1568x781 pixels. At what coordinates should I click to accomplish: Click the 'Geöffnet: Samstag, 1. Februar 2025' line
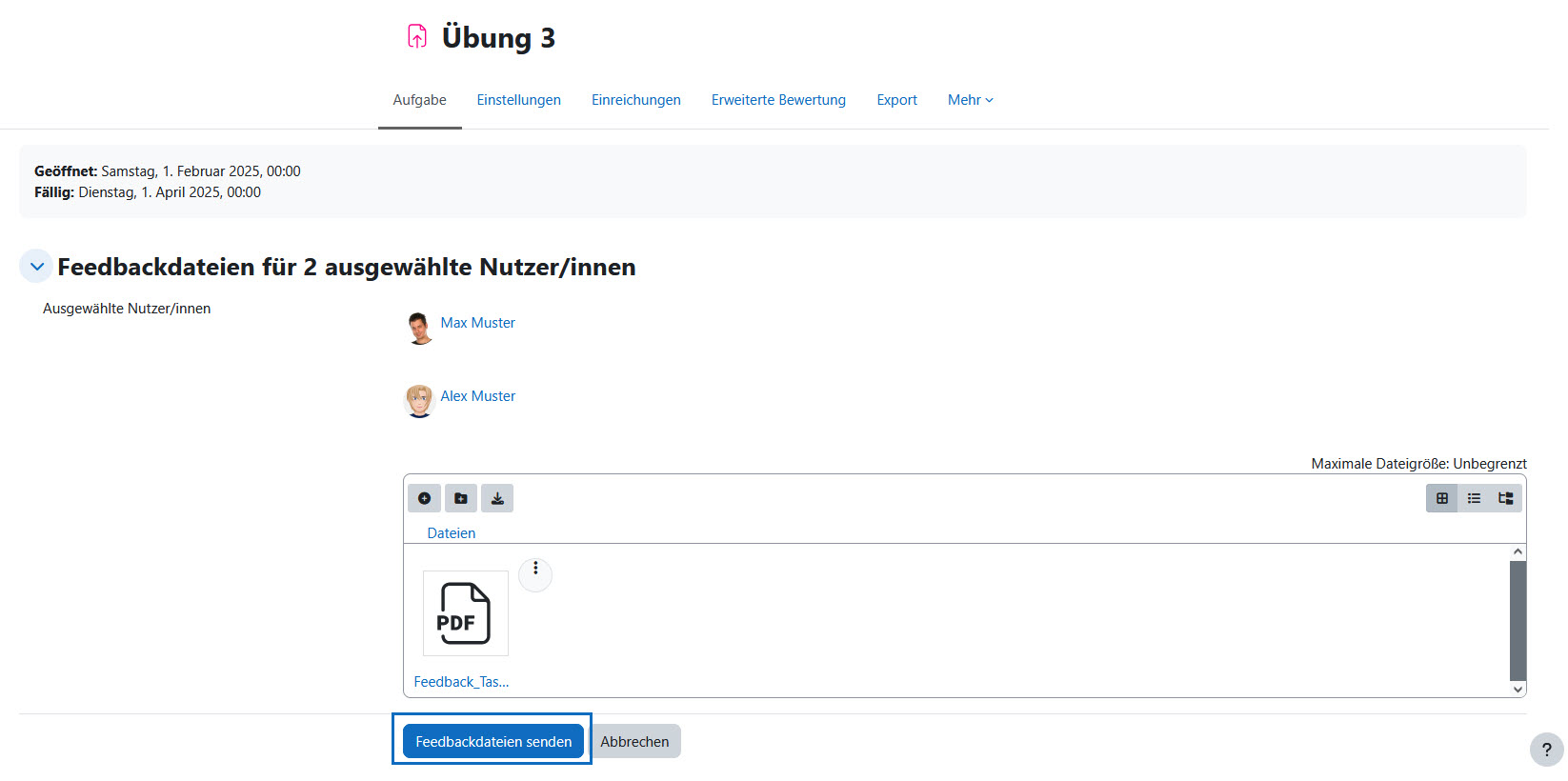coord(168,171)
